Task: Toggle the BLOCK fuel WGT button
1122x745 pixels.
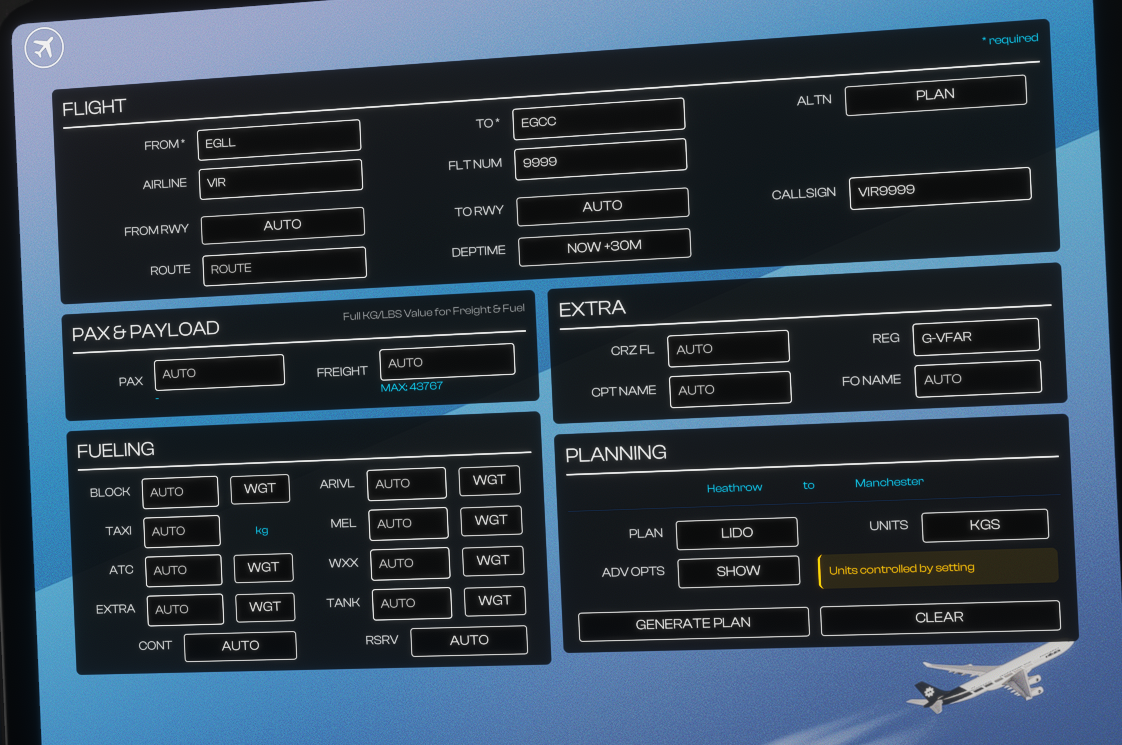Action: 260,489
